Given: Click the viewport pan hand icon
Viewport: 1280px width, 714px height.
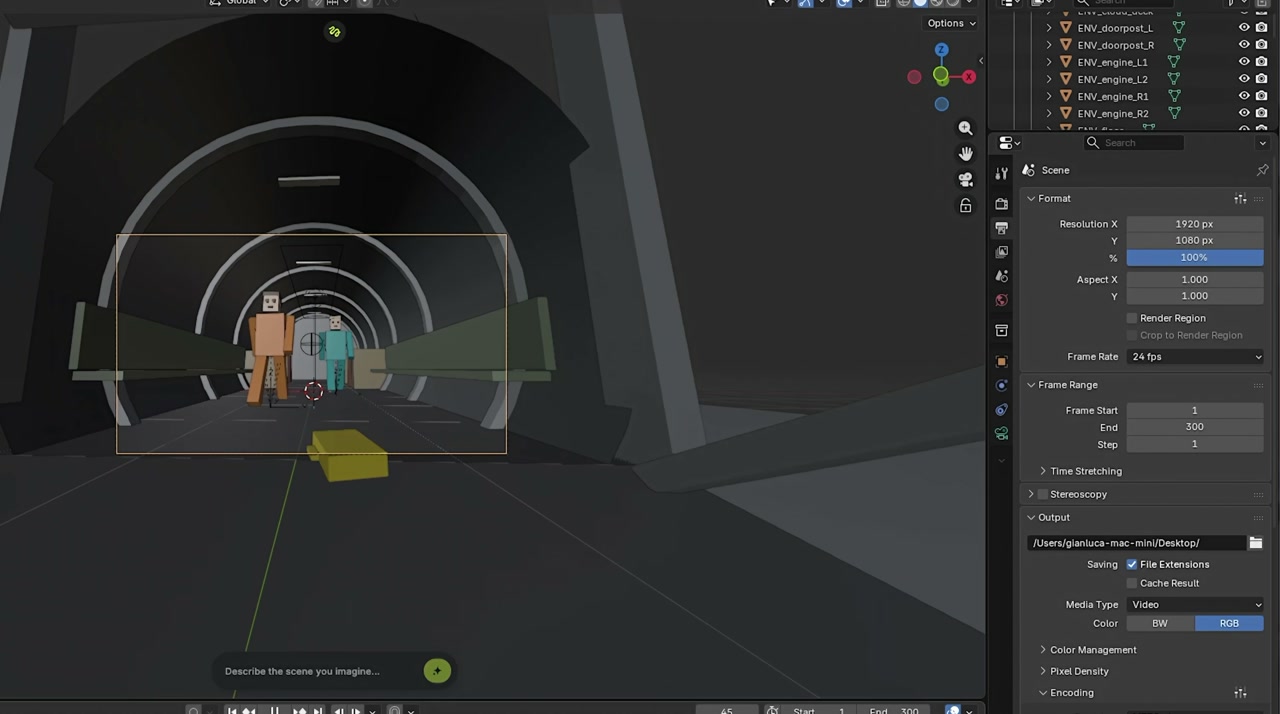Looking at the screenshot, I should tap(965, 153).
